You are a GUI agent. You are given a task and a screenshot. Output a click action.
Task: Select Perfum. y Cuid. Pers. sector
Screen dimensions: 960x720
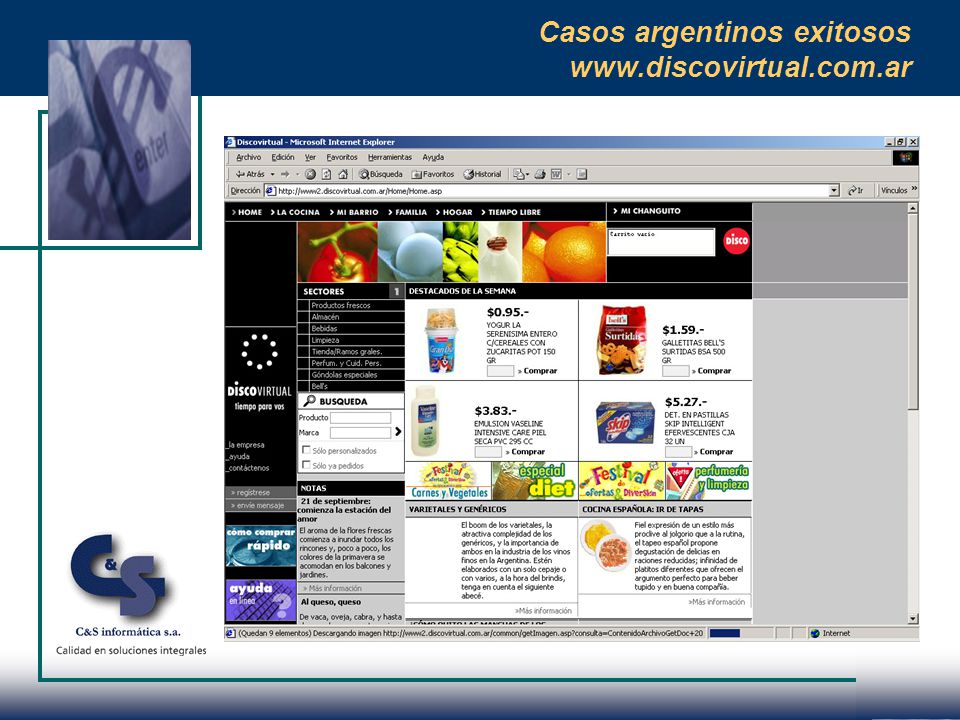346,363
